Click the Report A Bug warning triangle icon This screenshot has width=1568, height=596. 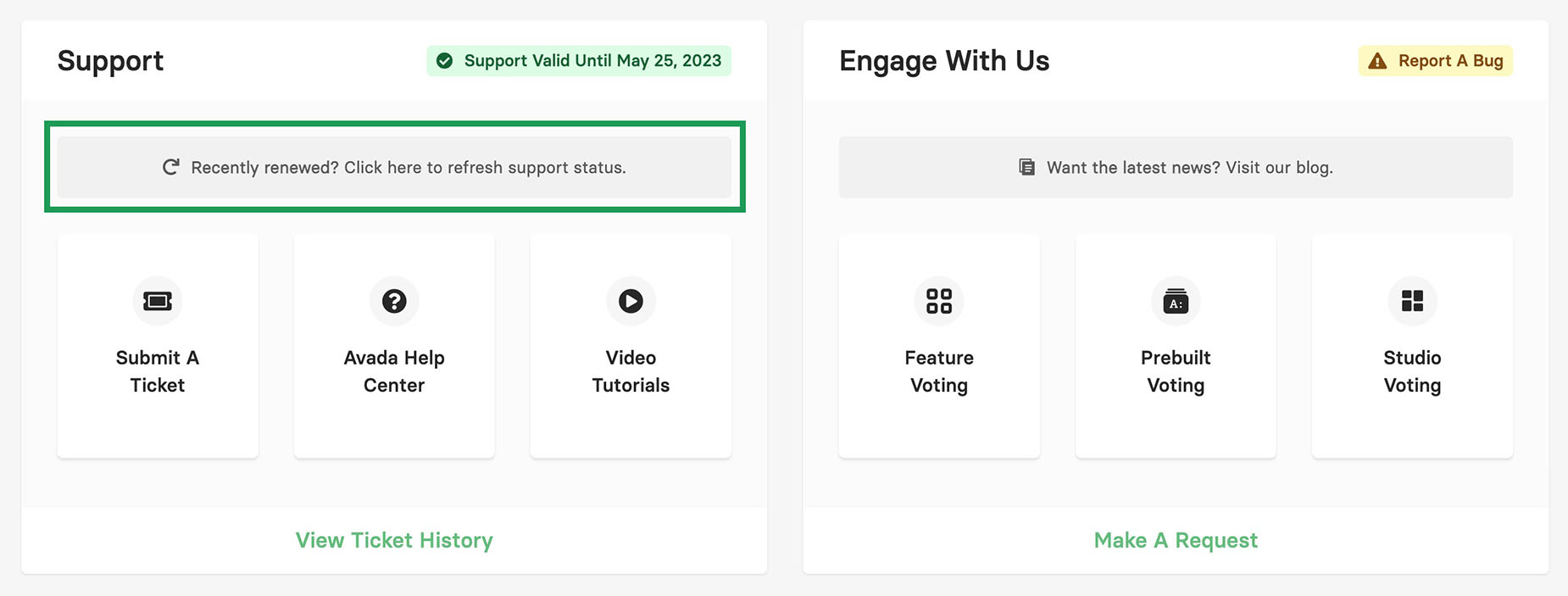pyautogui.click(x=1378, y=61)
